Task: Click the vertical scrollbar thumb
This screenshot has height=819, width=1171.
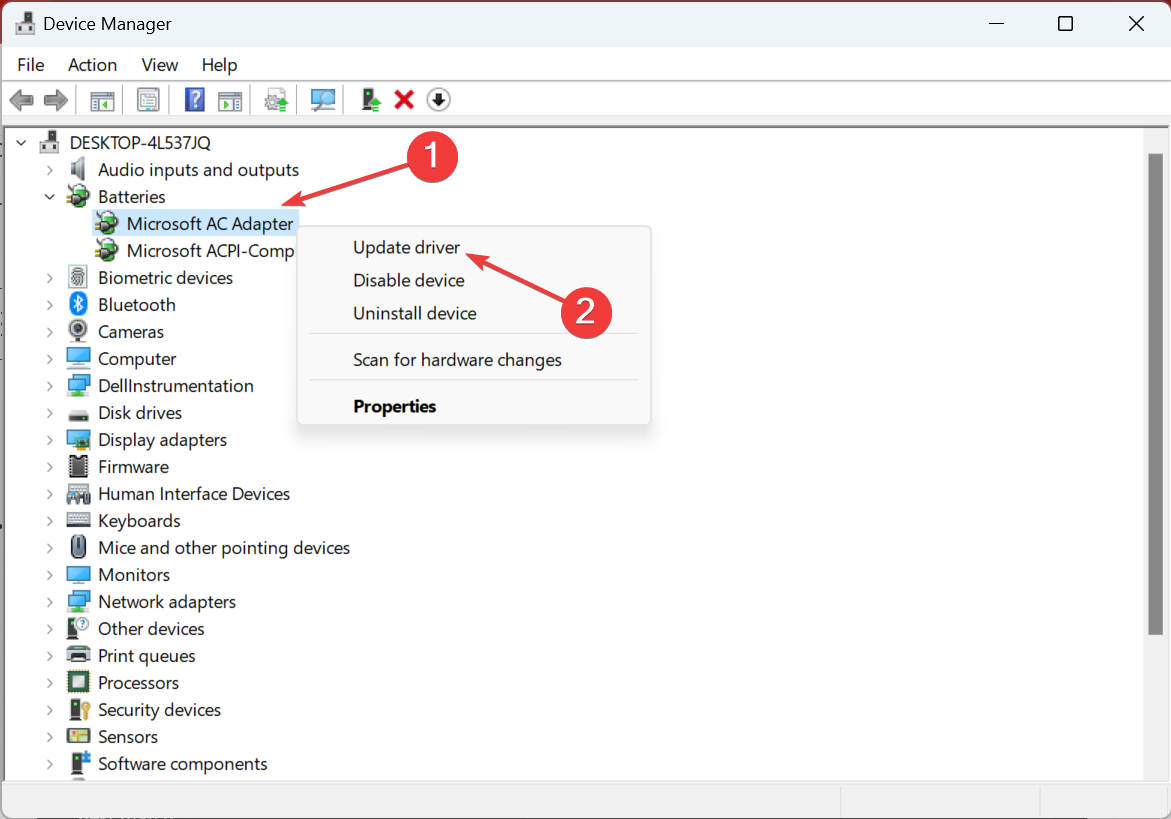Action: click(x=1155, y=394)
